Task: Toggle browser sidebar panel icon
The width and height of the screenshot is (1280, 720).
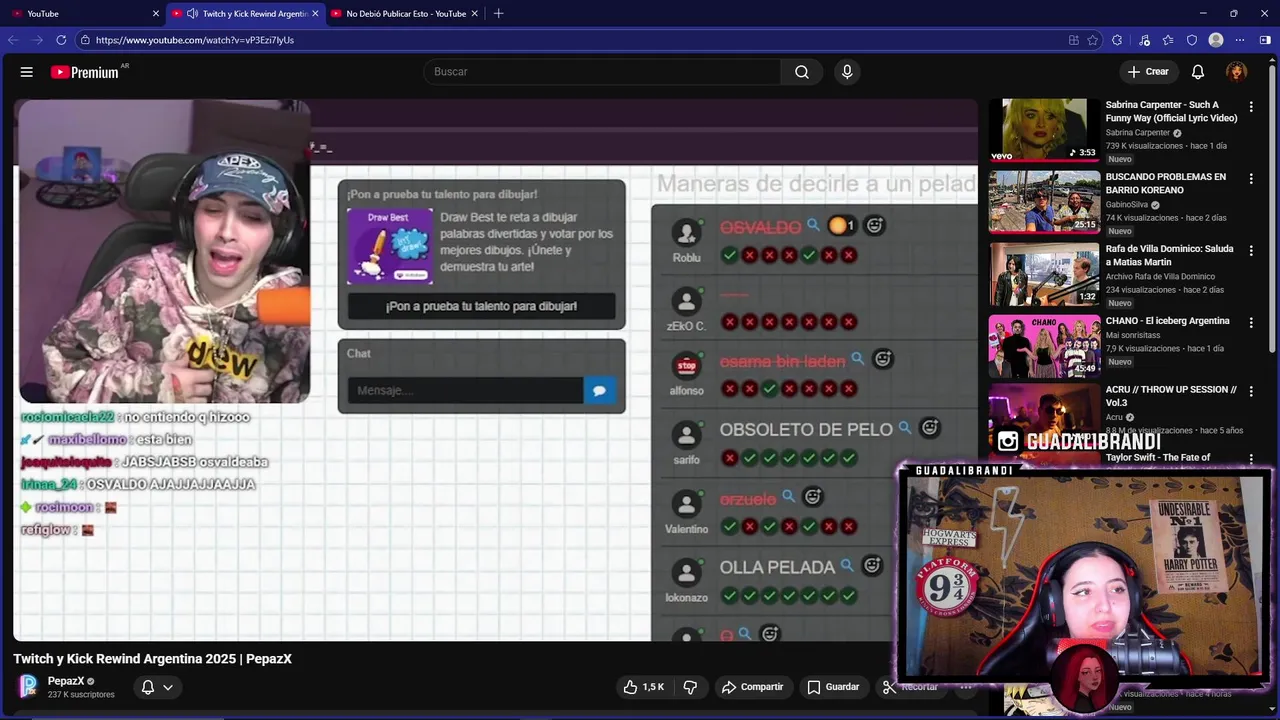Action: 1265,40
